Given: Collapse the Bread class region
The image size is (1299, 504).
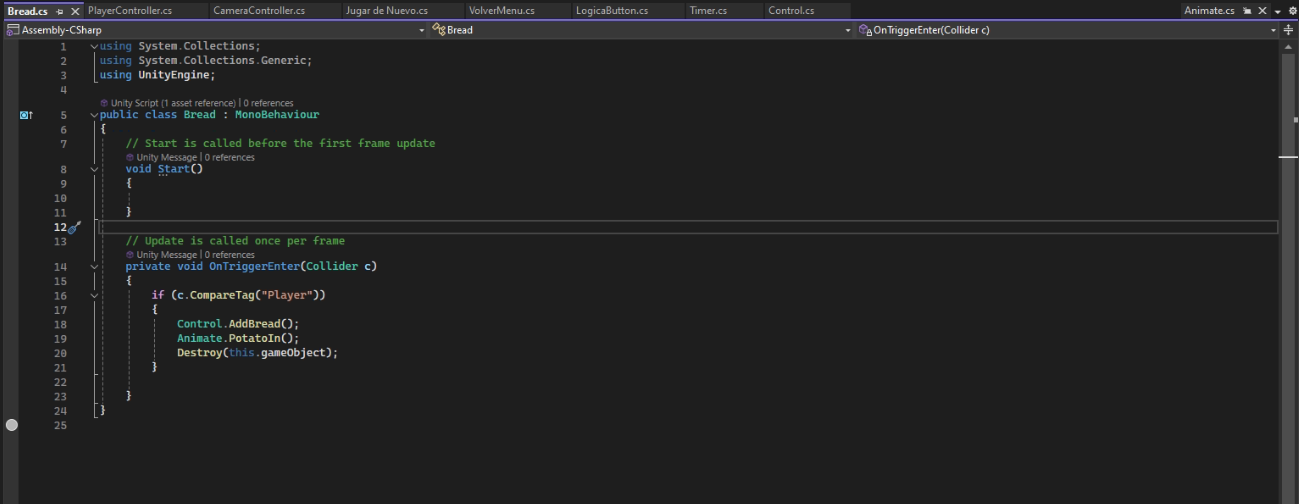Looking at the screenshot, I should [94, 115].
